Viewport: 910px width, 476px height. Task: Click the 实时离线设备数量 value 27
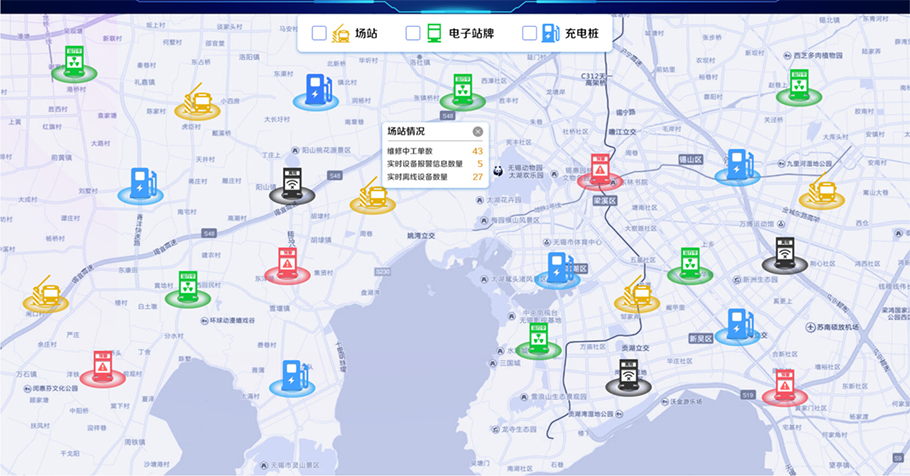click(x=477, y=177)
